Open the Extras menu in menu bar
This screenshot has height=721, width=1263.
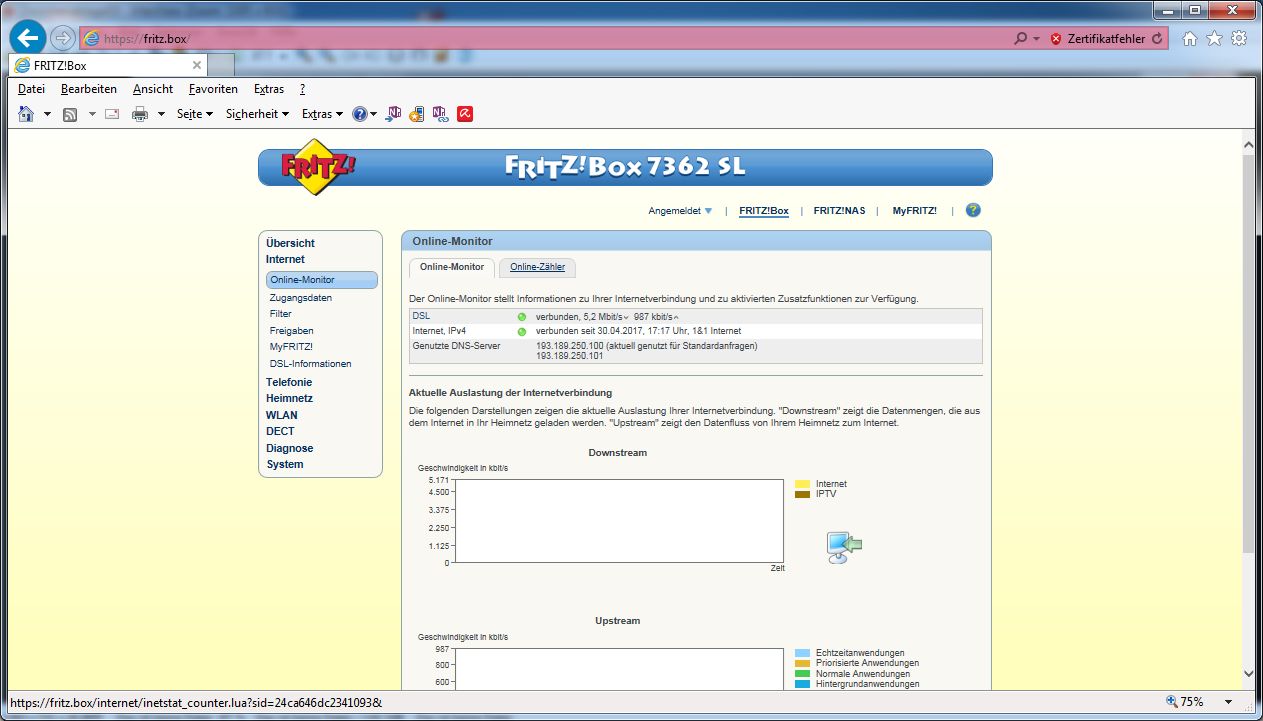point(268,89)
